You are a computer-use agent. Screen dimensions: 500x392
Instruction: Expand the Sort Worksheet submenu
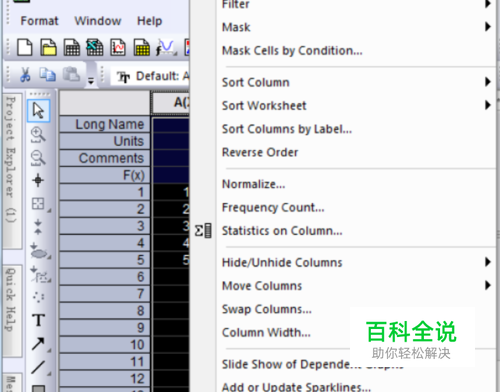click(488, 105)
